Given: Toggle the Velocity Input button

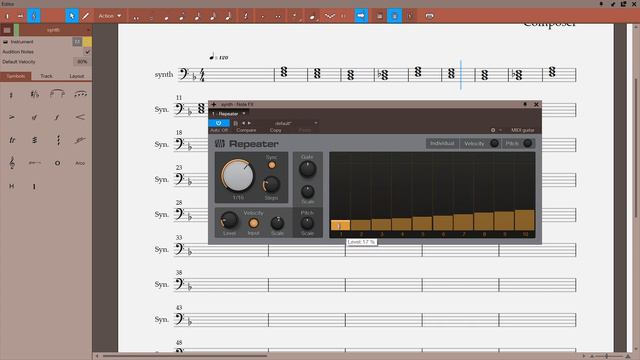Looking at the screenshot, I should pyautogui.click(x=253, y=223).
